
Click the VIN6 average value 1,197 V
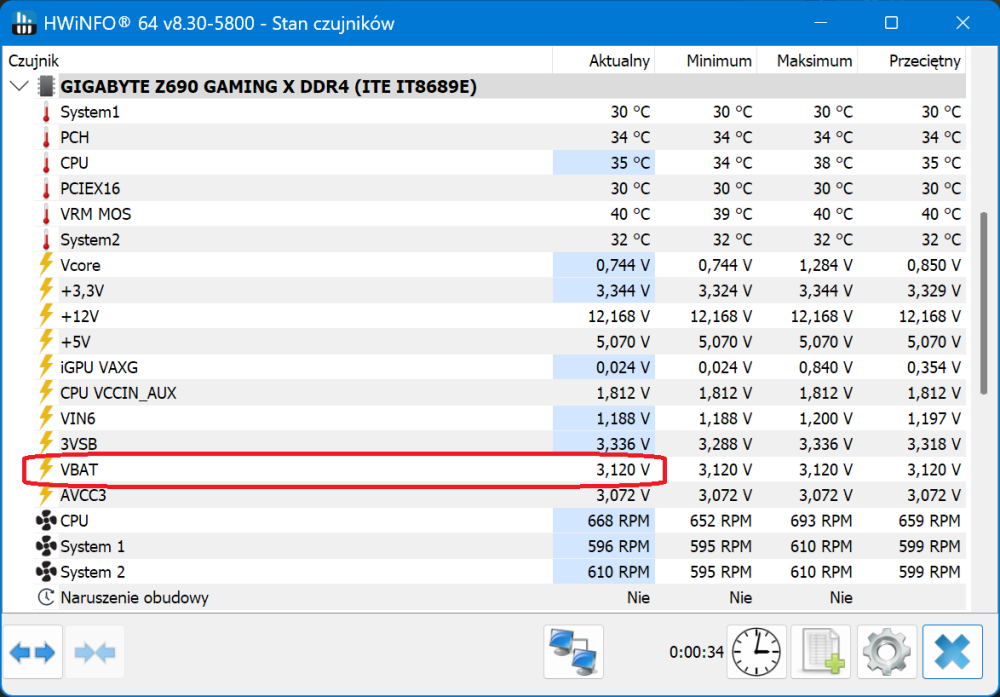934,418
